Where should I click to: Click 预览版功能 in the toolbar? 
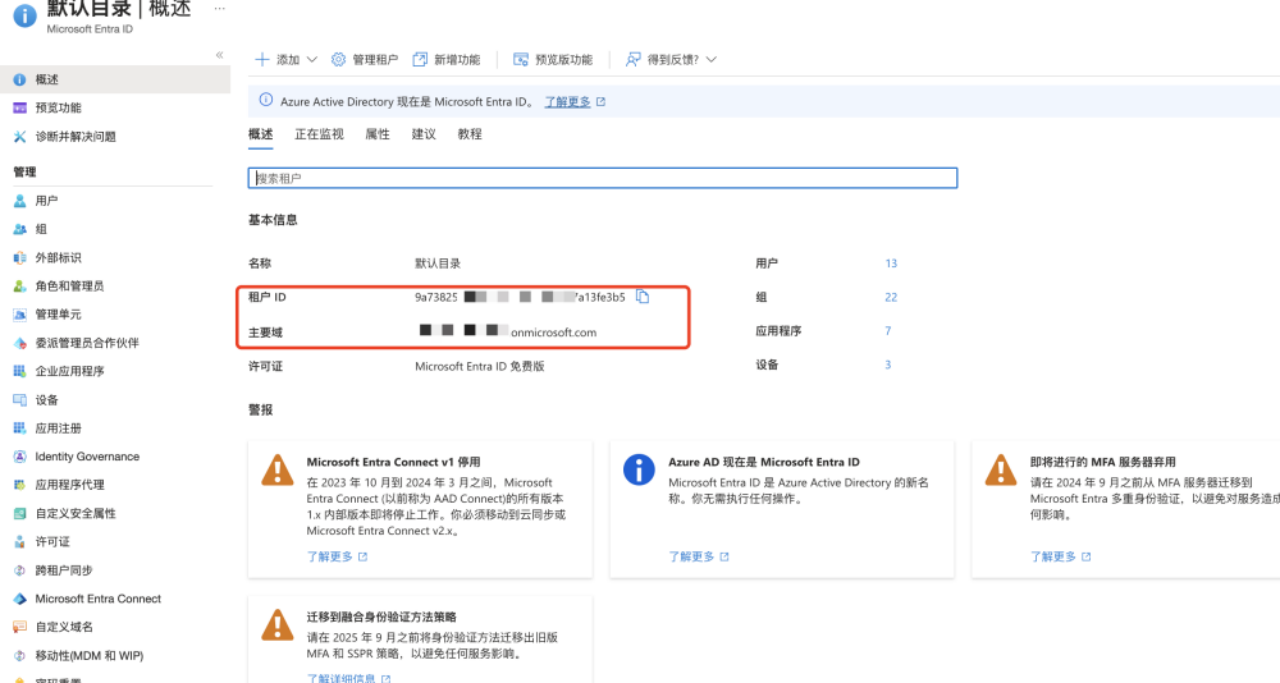[553, 60]
